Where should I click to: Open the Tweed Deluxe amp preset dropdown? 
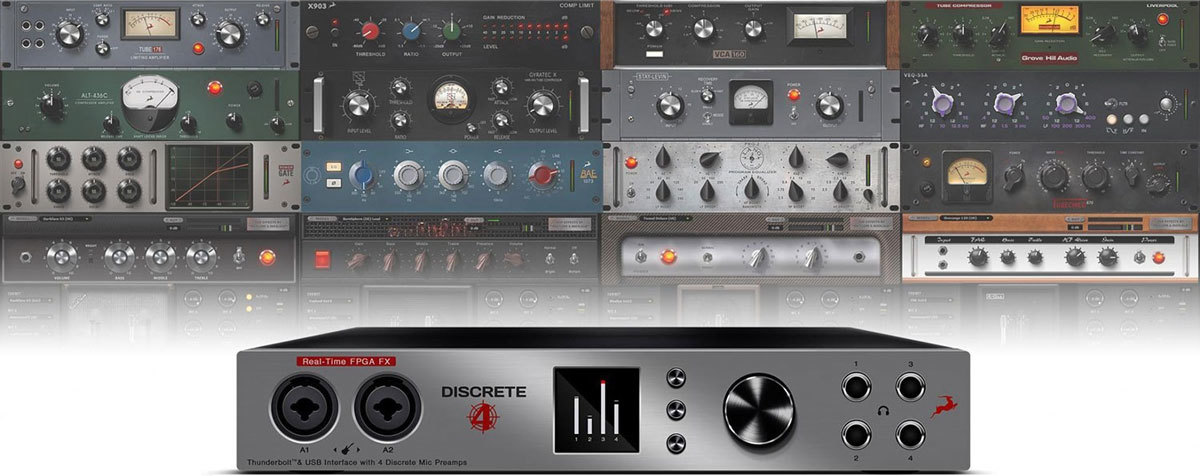663,217
